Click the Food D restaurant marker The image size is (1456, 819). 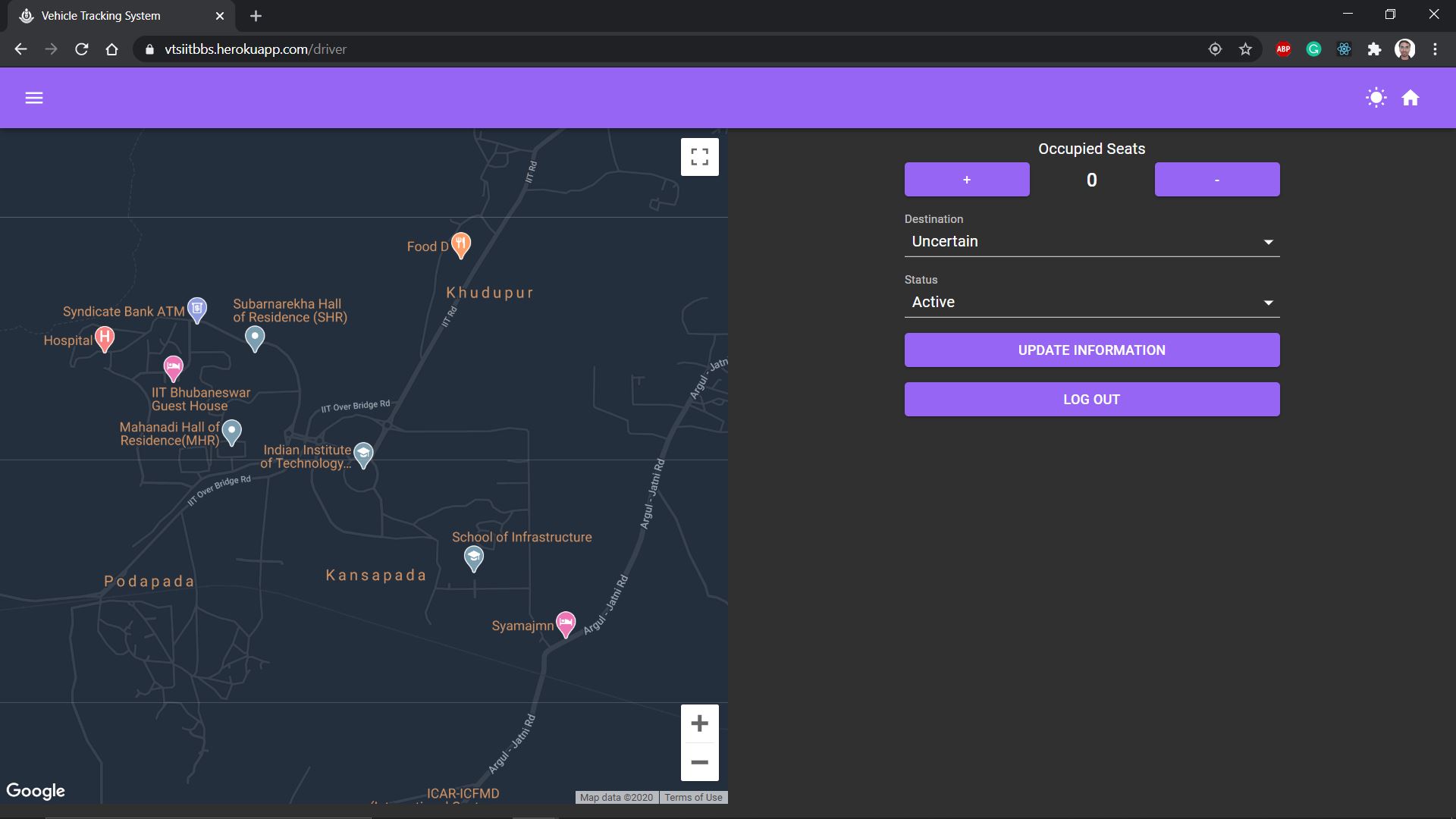[x=460, y=244]
